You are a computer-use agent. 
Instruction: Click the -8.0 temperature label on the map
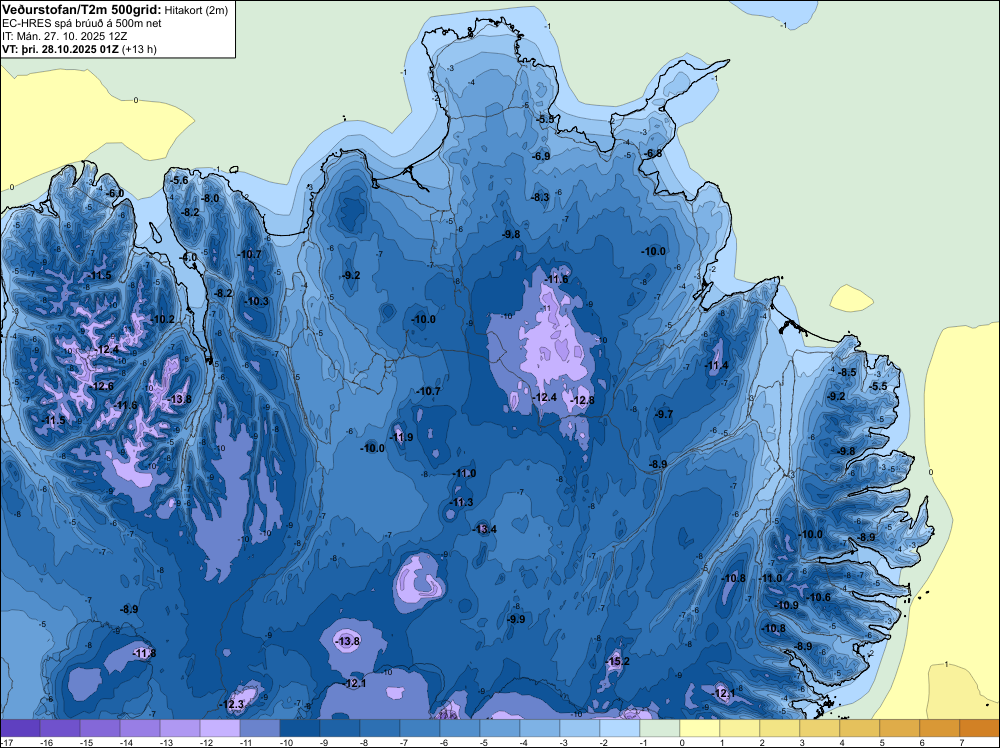pyautogui.click(x=210, y=198)
